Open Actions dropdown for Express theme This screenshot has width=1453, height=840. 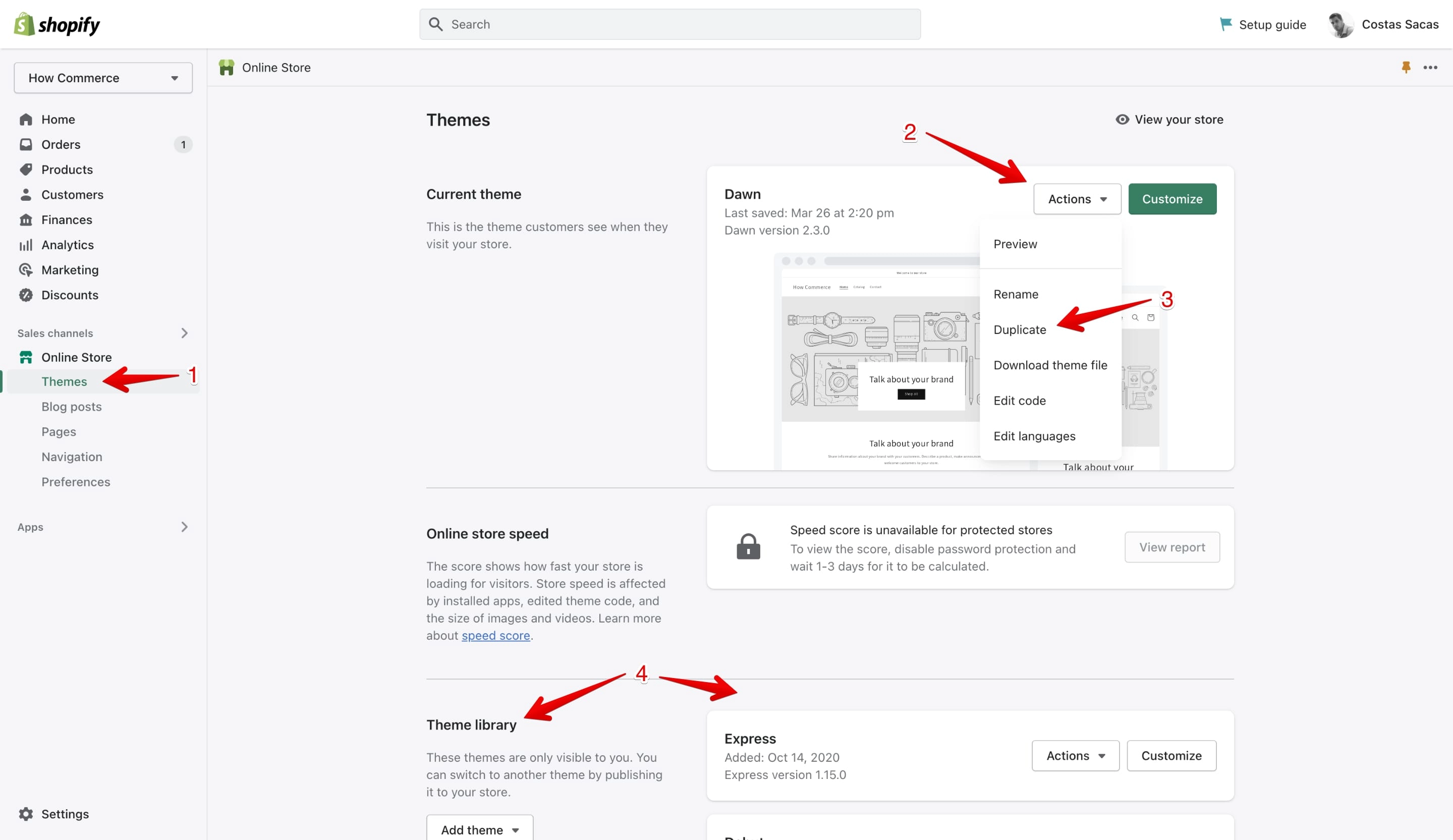[x=1075, y=755]
